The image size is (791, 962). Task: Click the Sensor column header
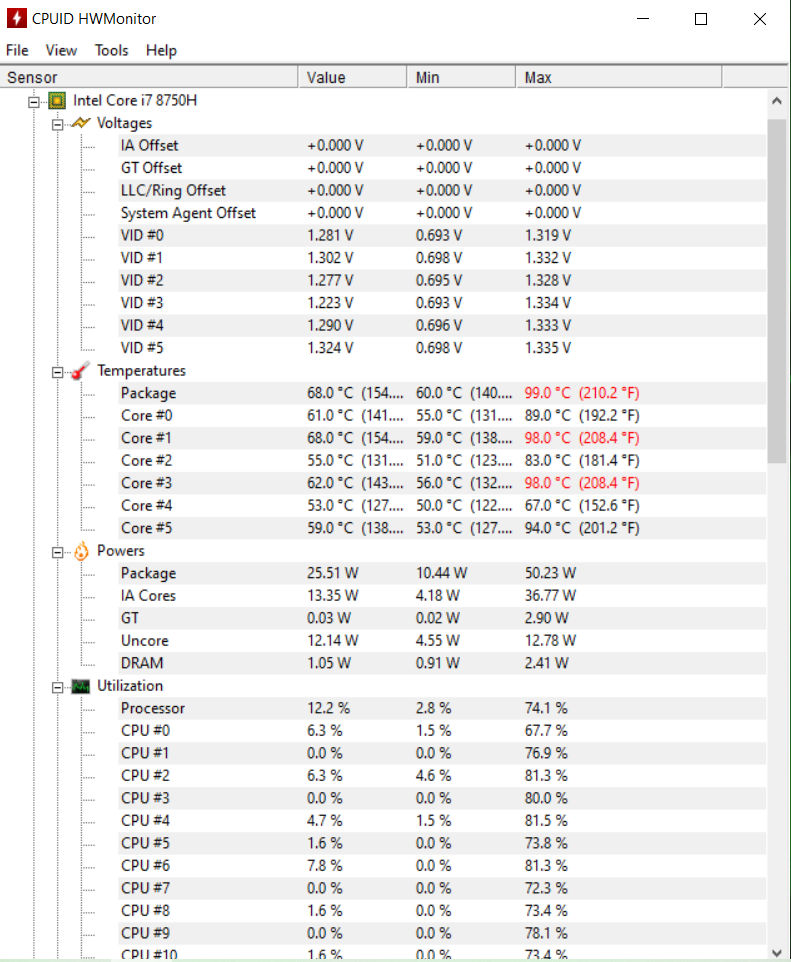(150, 77)
